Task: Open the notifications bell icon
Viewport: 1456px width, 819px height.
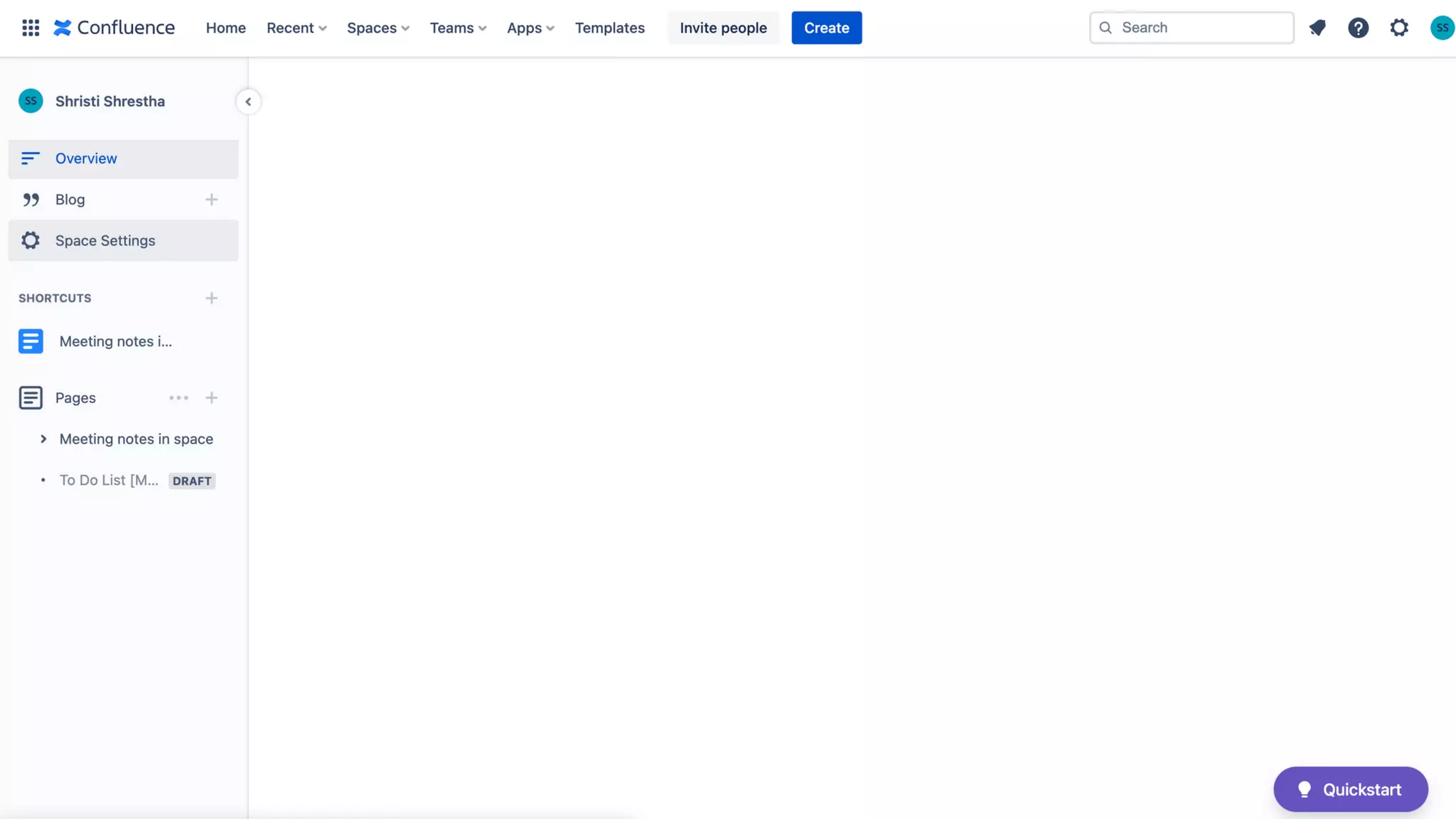Action: coord(1317,28)
